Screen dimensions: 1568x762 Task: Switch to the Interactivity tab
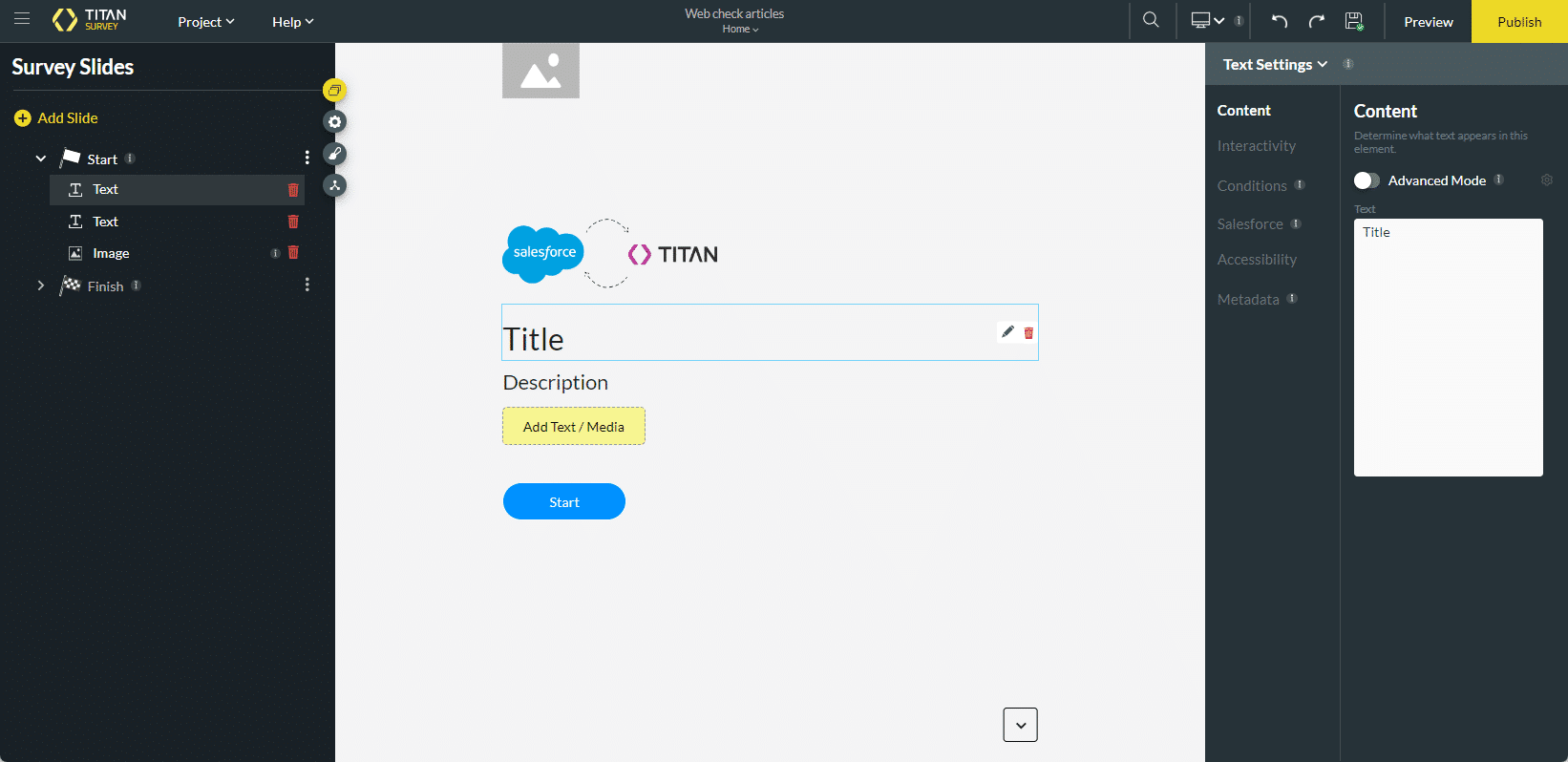[1256, 146]
